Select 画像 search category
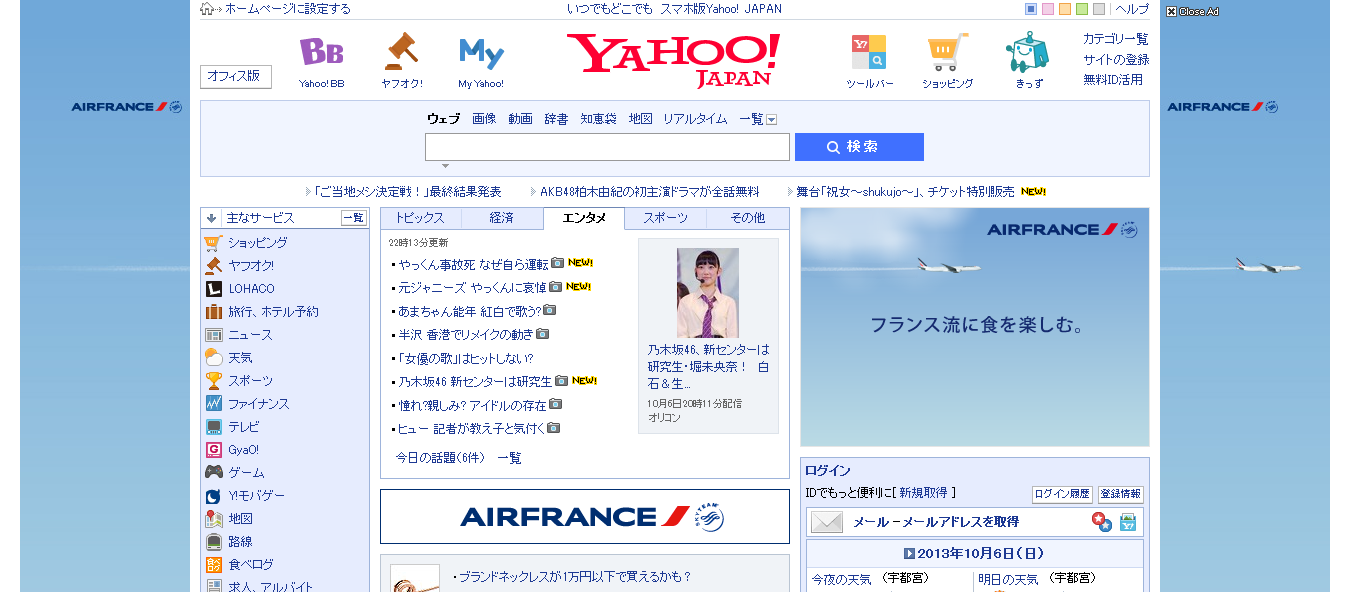 pyautogui.click(x=484, y=119)
